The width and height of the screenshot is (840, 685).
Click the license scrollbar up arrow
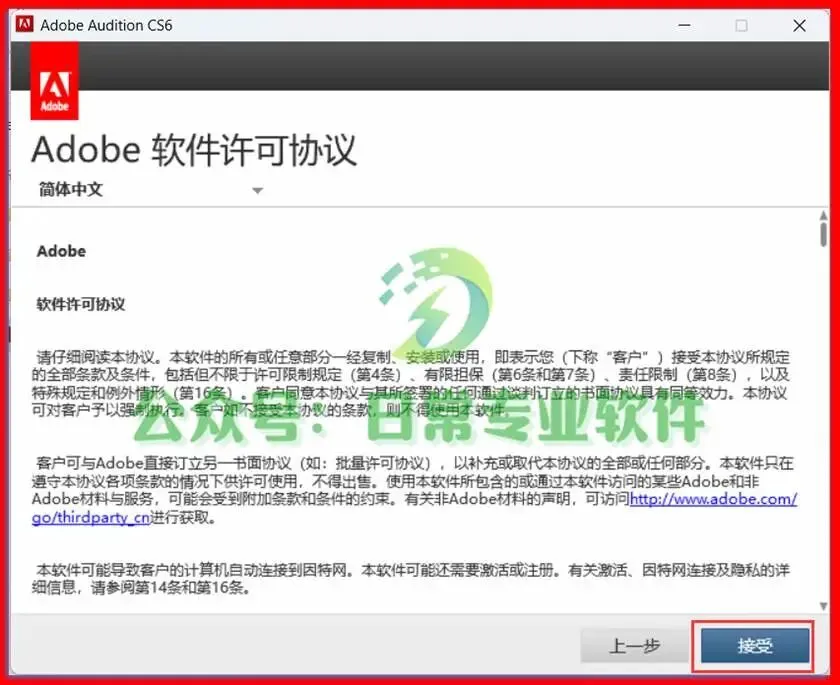[823, 216]
